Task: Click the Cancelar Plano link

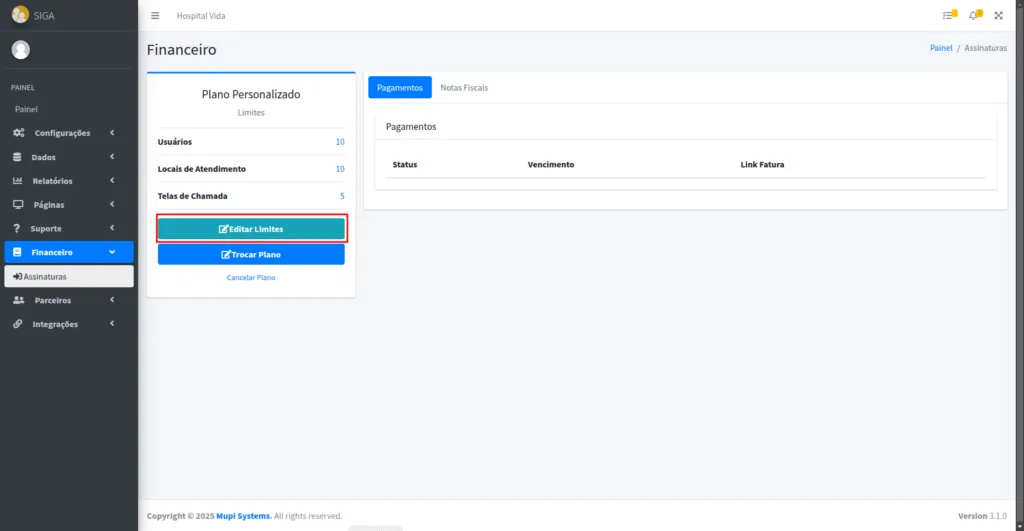Action: click(251, 278)
